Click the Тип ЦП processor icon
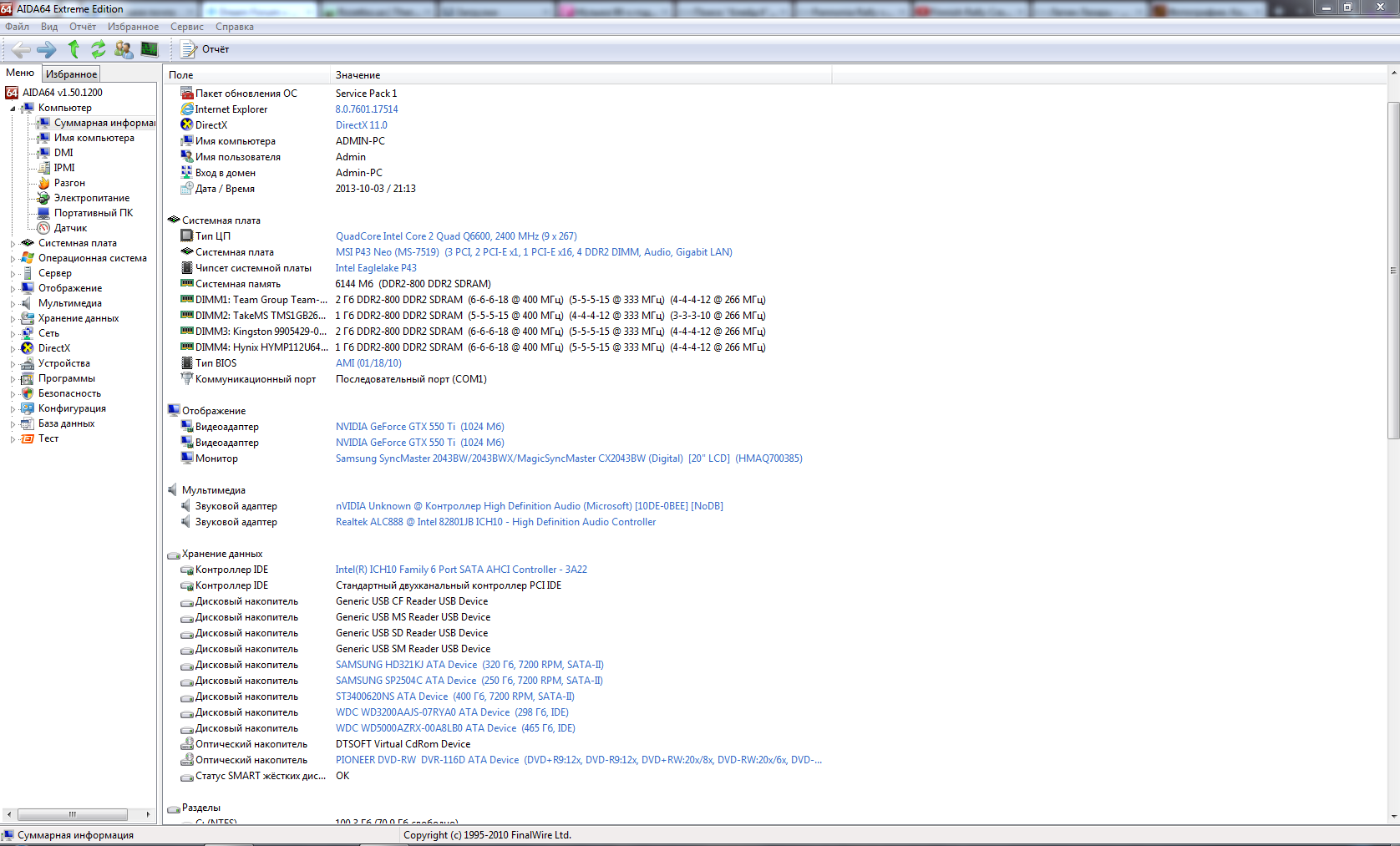This screenshot has width=1400, height=846. 187,236
